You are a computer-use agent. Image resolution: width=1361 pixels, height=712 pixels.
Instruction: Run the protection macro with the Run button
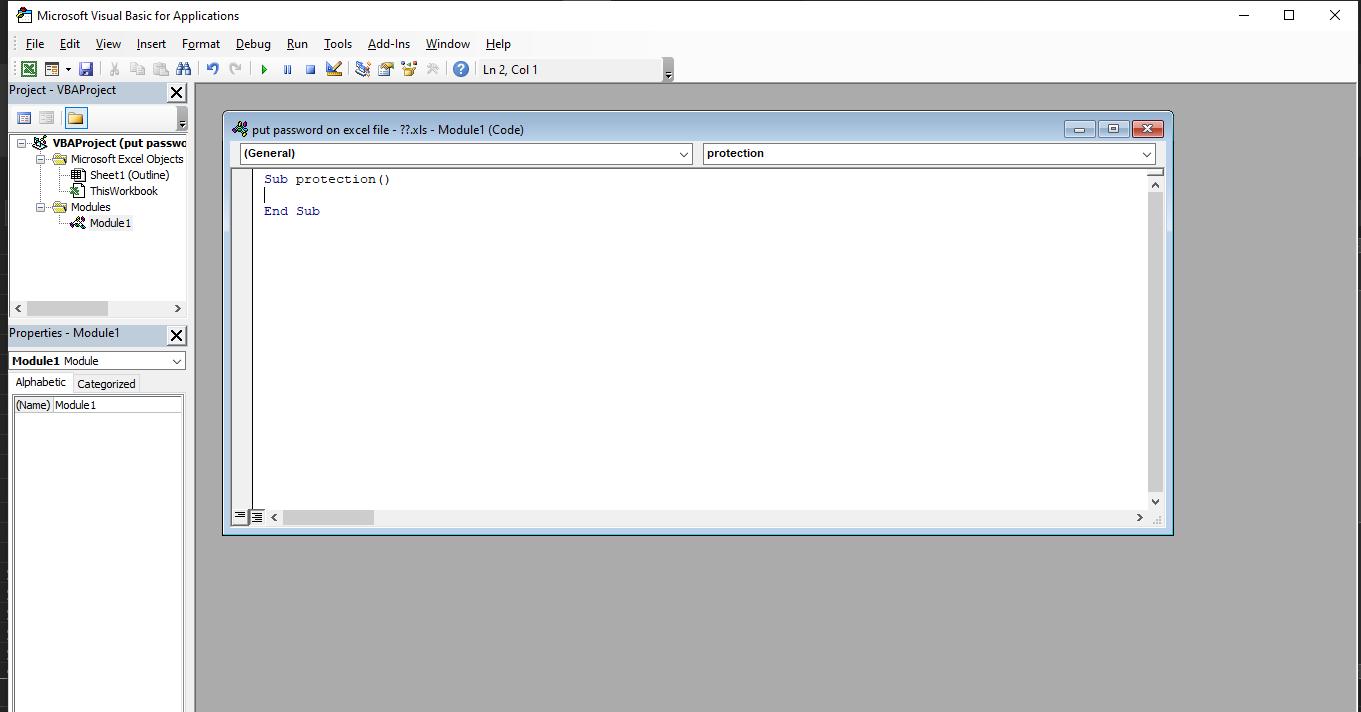pyautogui.click(x=263, y=68)
